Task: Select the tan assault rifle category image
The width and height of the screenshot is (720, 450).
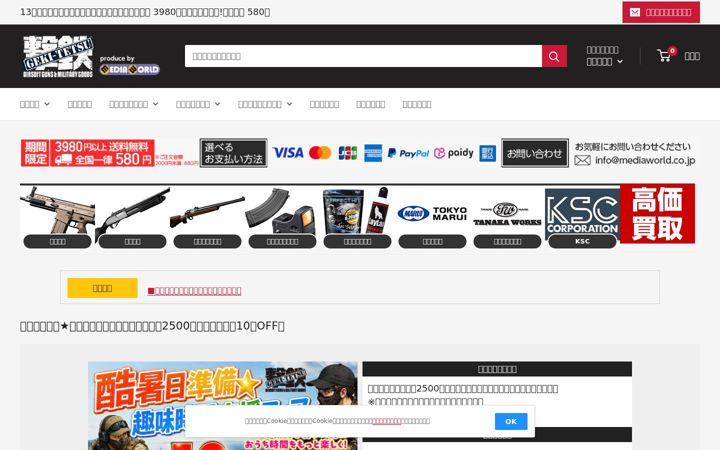Action: 57,210
